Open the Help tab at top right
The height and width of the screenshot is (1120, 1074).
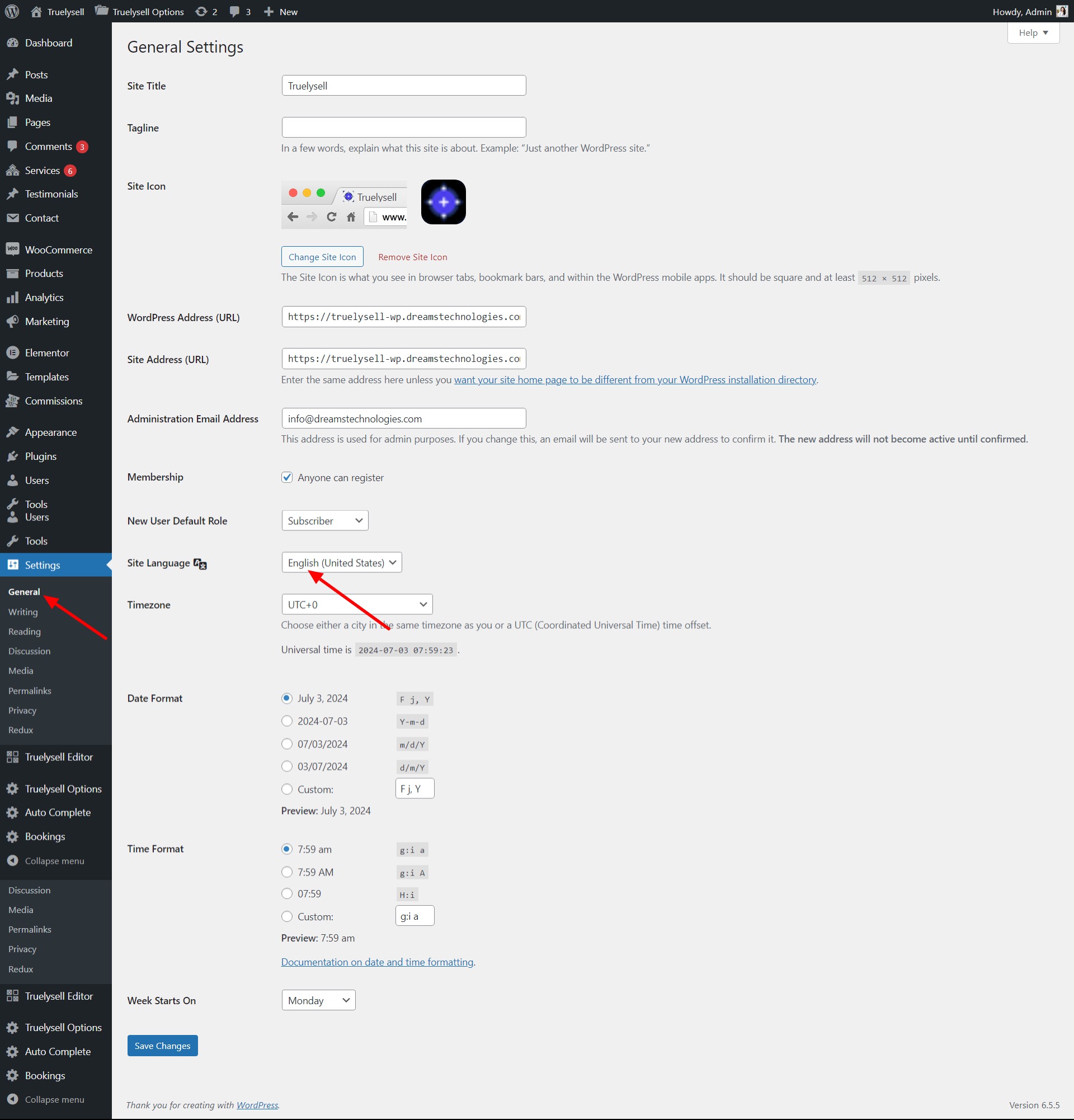pyautogui.click(x=1033, y=32)
